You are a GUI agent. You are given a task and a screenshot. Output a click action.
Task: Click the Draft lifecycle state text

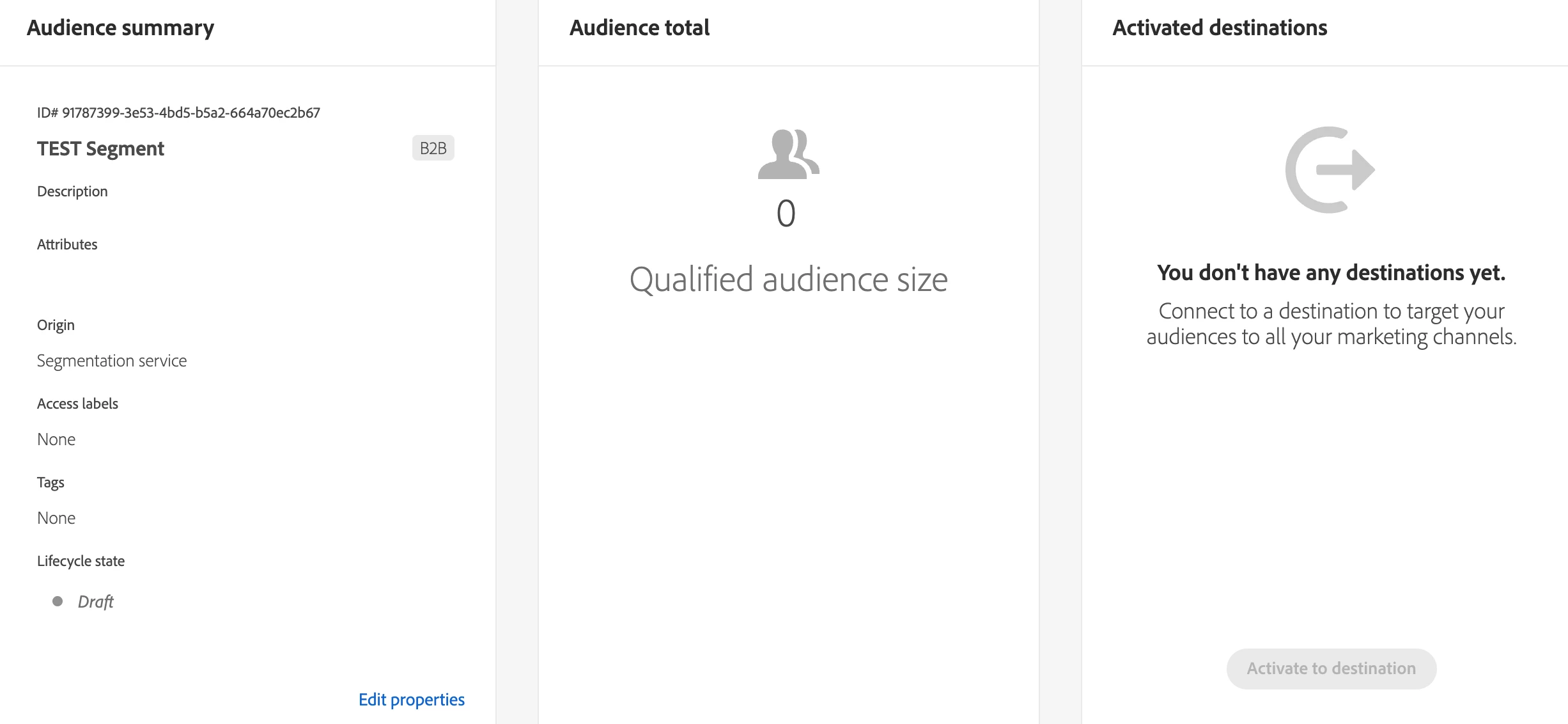point(95,601)
